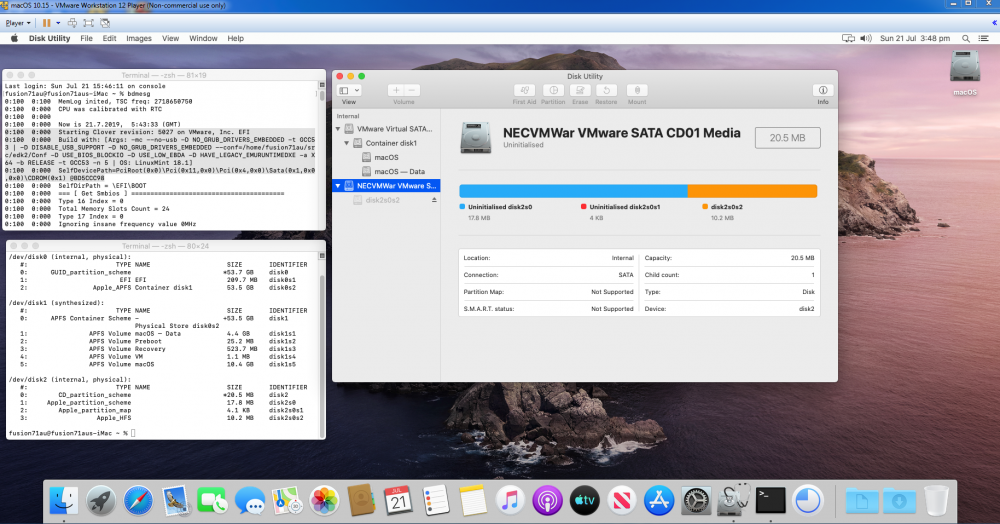Open Launchpad from the dock
Image resolution: width=1000 pixels, height=524 pixels.
tap(101, 501)
